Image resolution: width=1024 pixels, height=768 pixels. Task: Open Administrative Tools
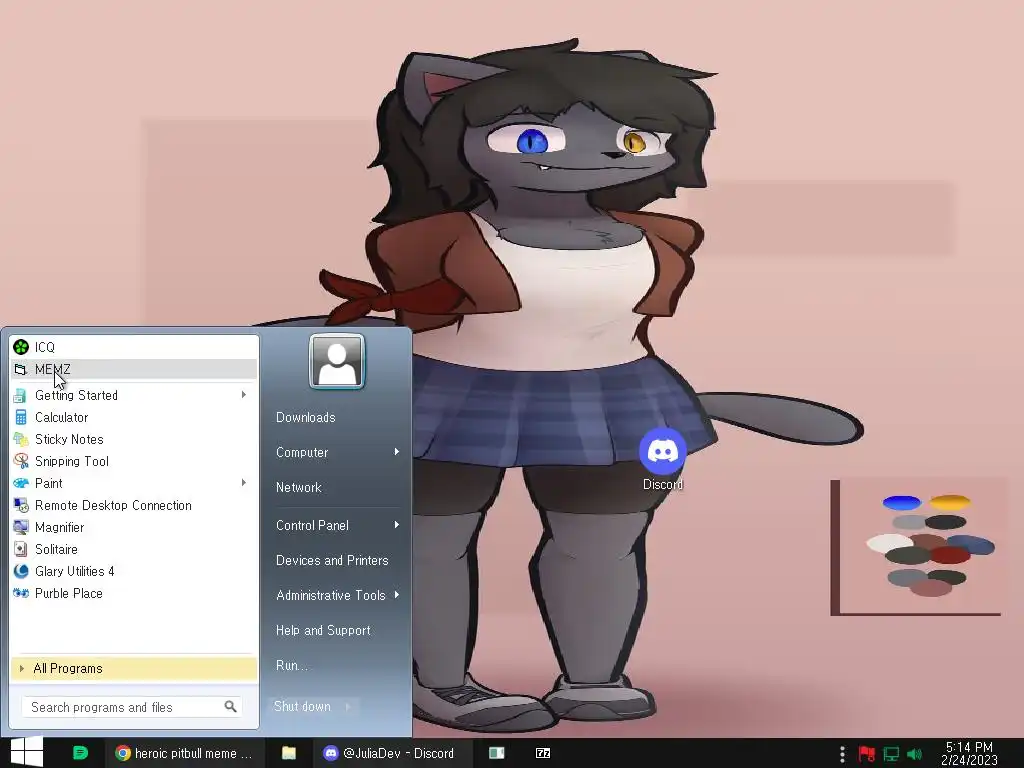pos(330,596)
